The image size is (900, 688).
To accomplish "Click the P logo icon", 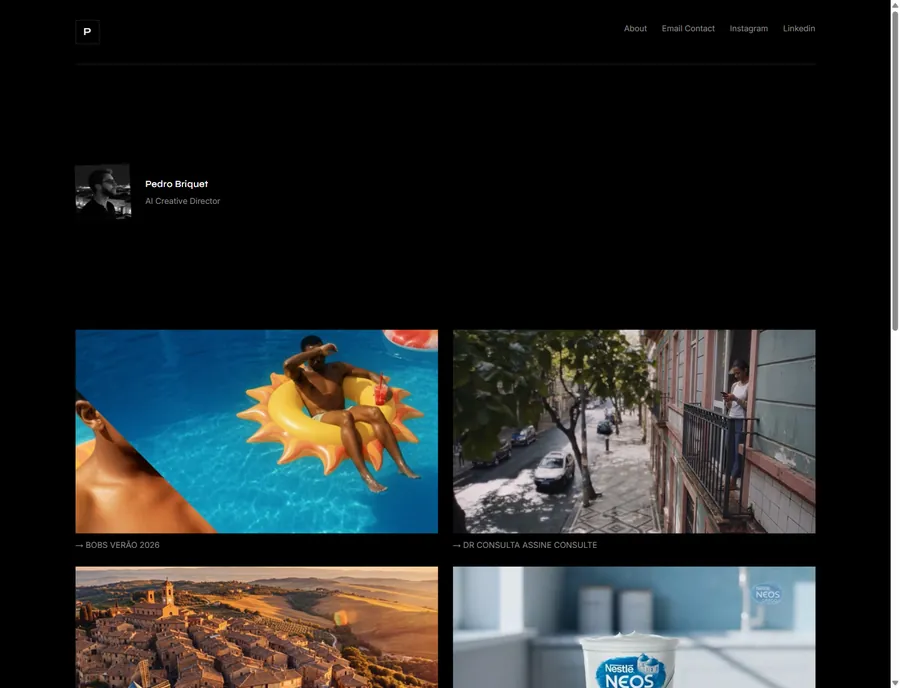I will coord(87,32).
